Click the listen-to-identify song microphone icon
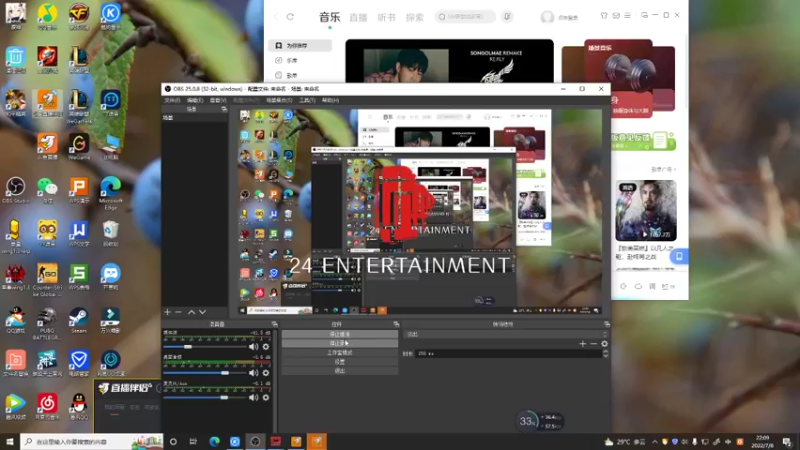Viewport: 800px width, 450px height. coord(507,17)
